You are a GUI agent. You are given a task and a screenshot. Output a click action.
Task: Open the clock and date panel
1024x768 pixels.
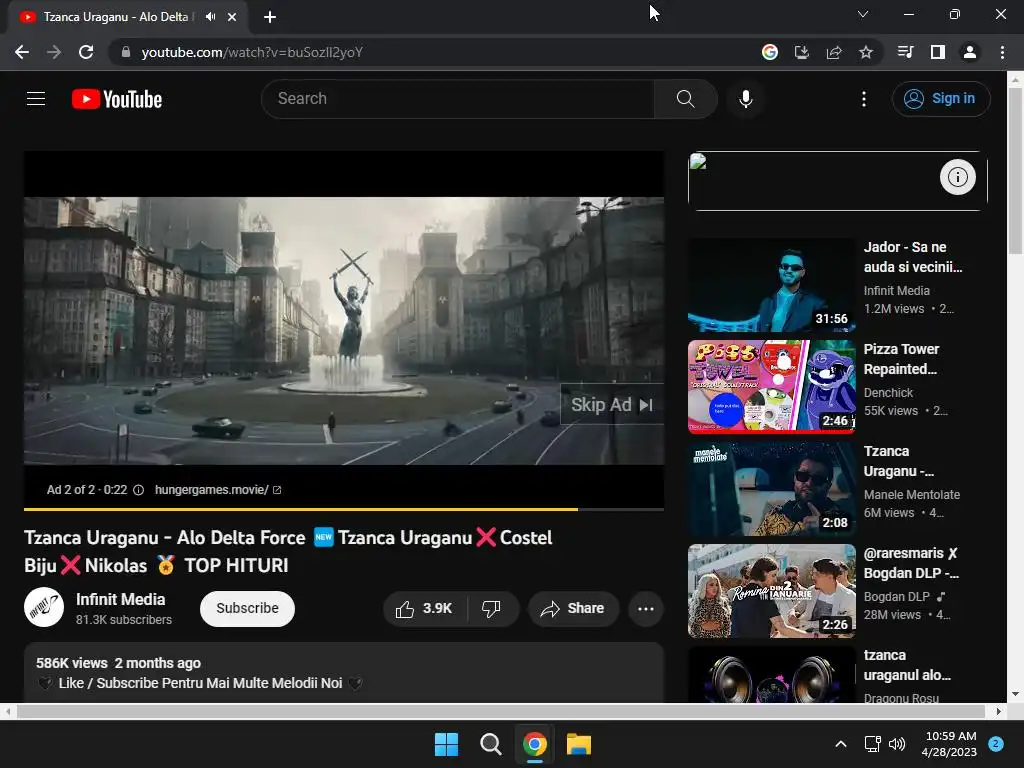point(950,744)
